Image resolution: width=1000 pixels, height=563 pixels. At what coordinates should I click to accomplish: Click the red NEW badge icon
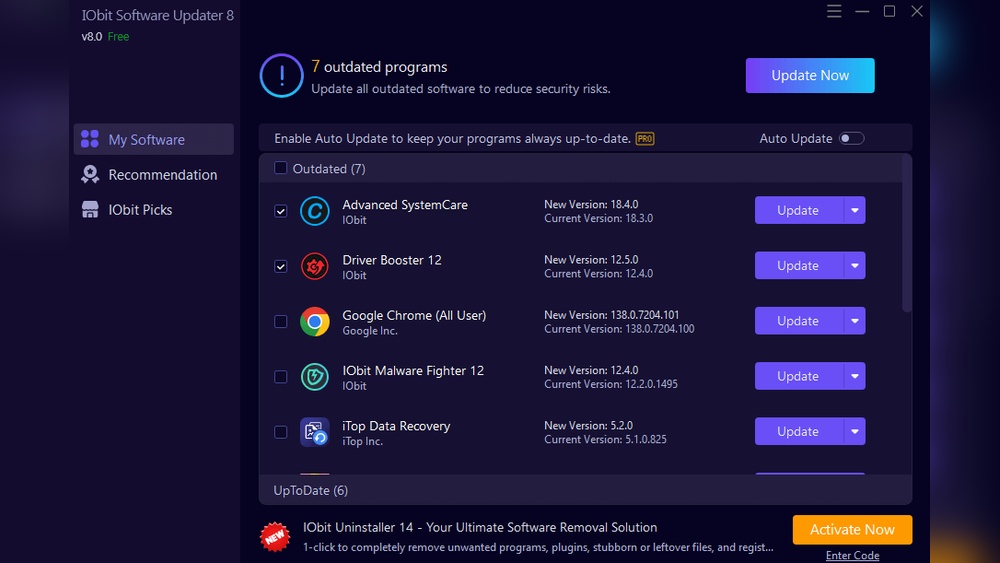(275, 537)
